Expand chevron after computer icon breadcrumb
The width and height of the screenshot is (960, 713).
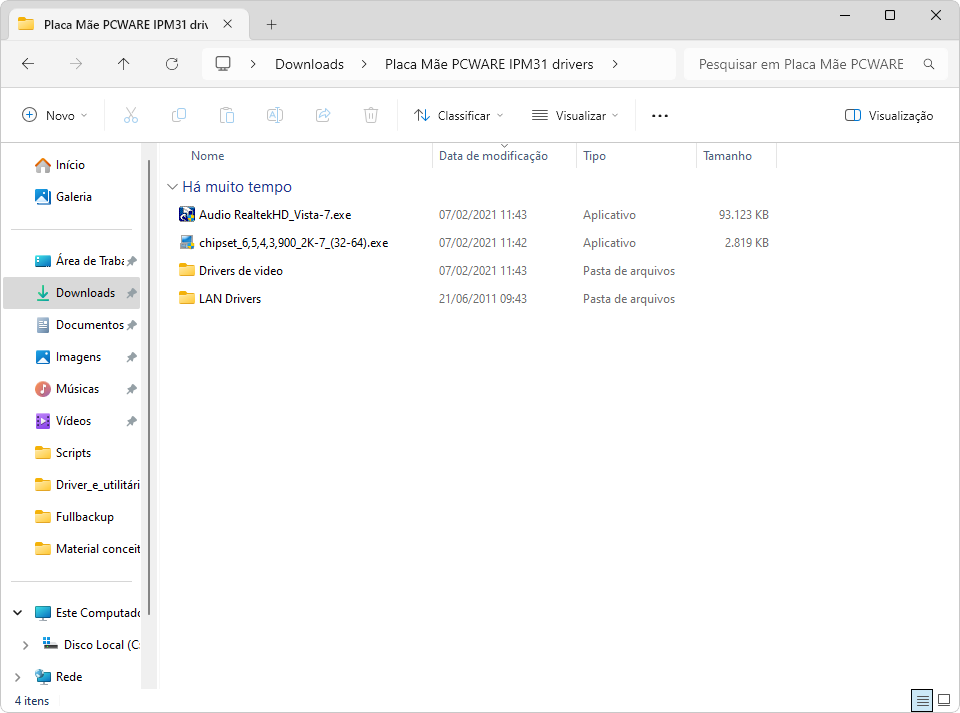coord(253,64)
